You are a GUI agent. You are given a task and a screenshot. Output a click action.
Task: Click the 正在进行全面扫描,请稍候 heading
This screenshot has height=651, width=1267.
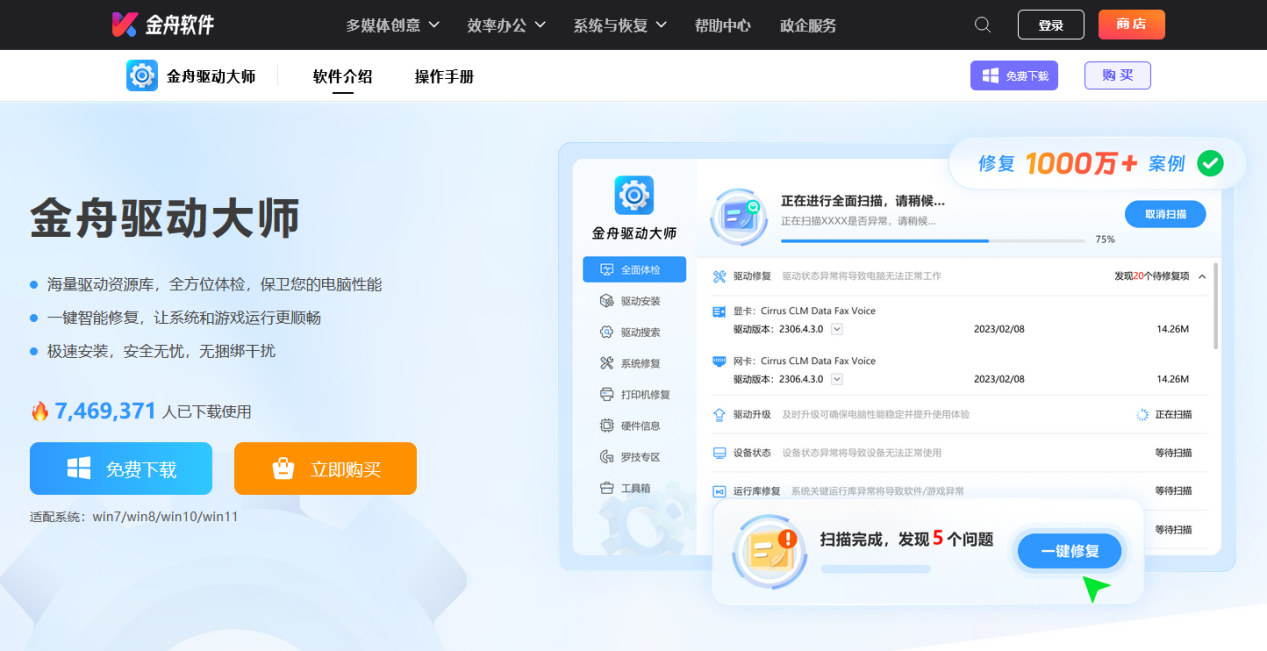coord(863,200)
